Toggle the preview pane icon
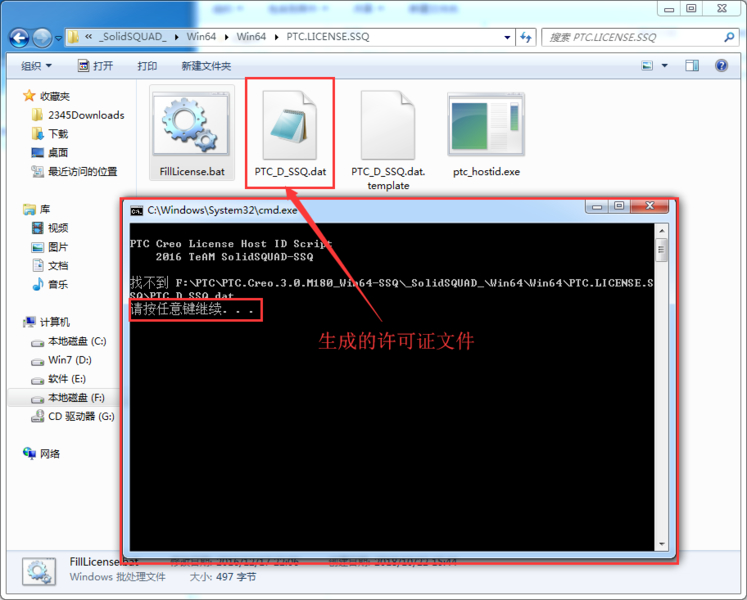Viewport: 747px width, 600px height. (692, 66)
